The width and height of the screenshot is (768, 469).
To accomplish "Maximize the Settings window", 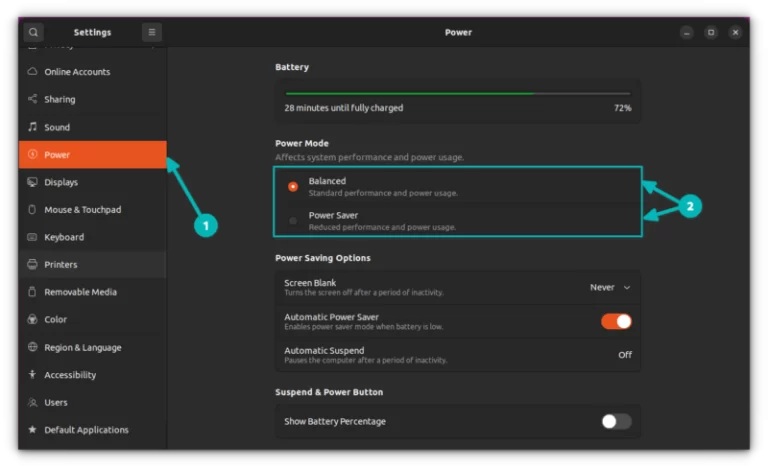I will click(x=711, y=32).
